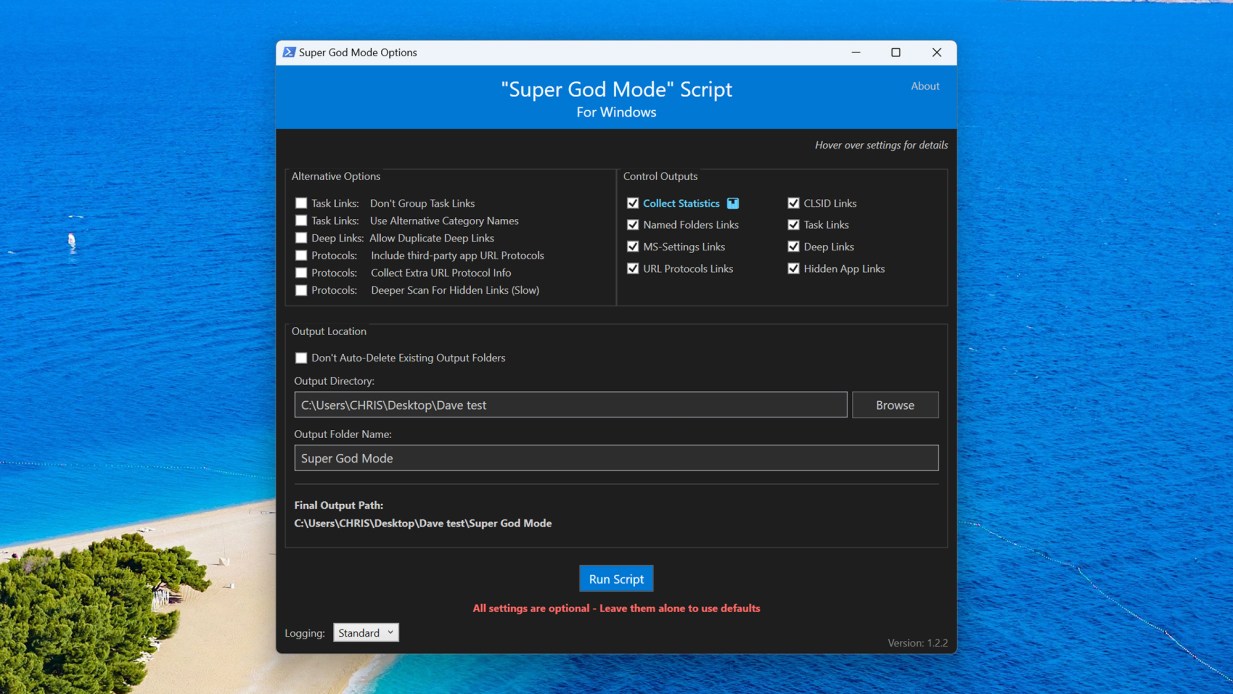The height and width of the screenshot is (694, 1233).
Task: Disable Named Folders Links output
Action: [x=633, y=224]
